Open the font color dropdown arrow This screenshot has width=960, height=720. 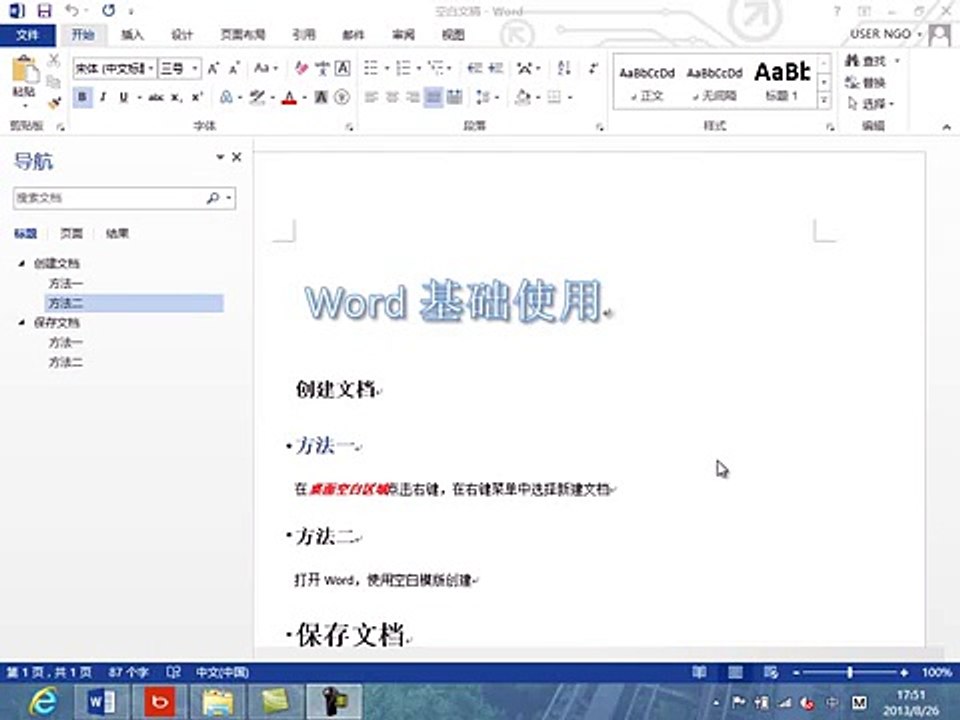point(304,97)
